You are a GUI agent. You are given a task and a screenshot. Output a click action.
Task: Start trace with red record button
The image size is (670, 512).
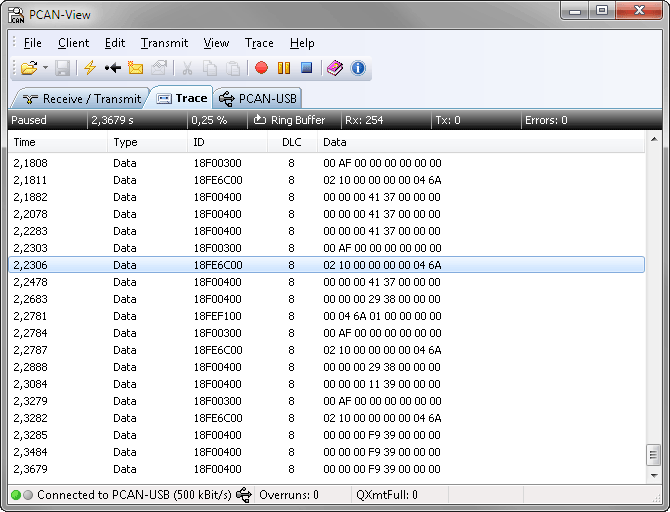point(261,68)
